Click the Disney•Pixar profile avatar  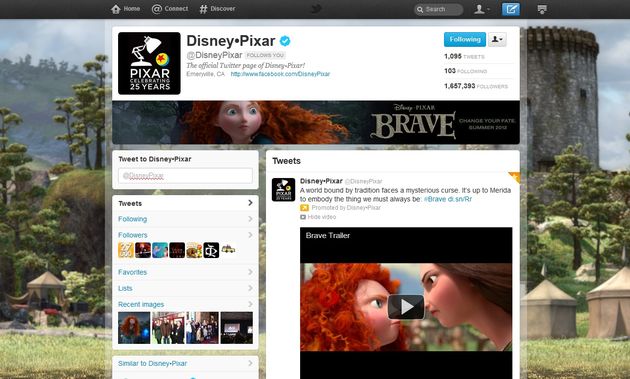[149, 63]
